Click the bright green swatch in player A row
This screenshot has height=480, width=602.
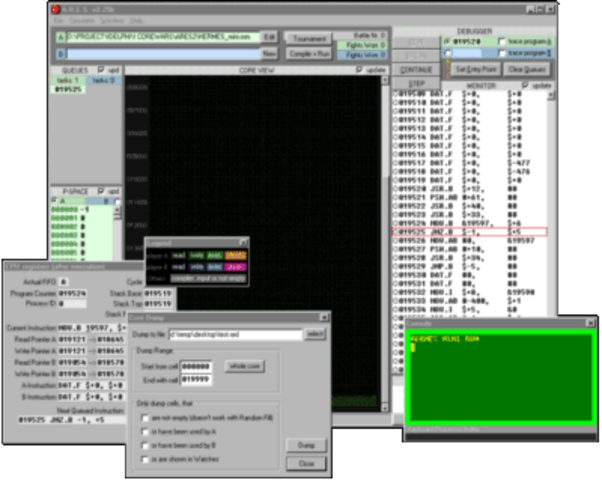(x=215, y=255)
